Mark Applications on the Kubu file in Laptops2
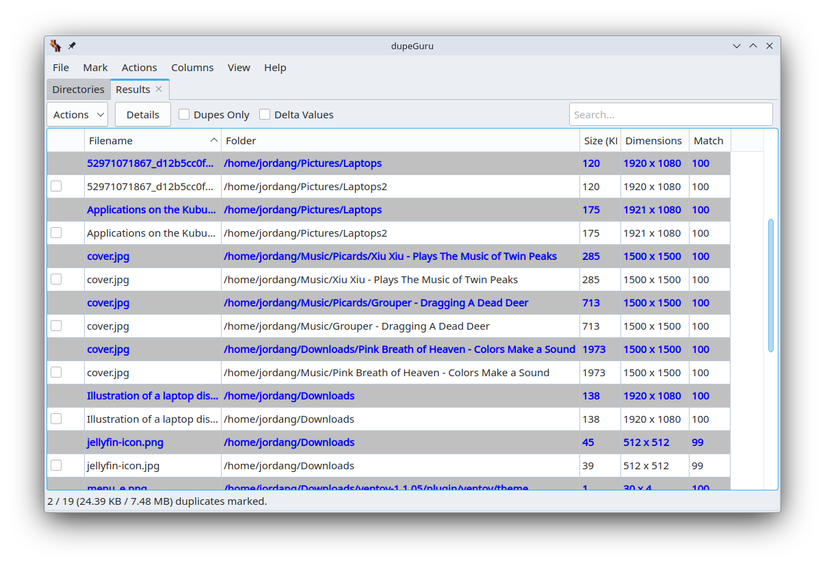This screenshot has width=825, height=565. click(x=56, y=233)
